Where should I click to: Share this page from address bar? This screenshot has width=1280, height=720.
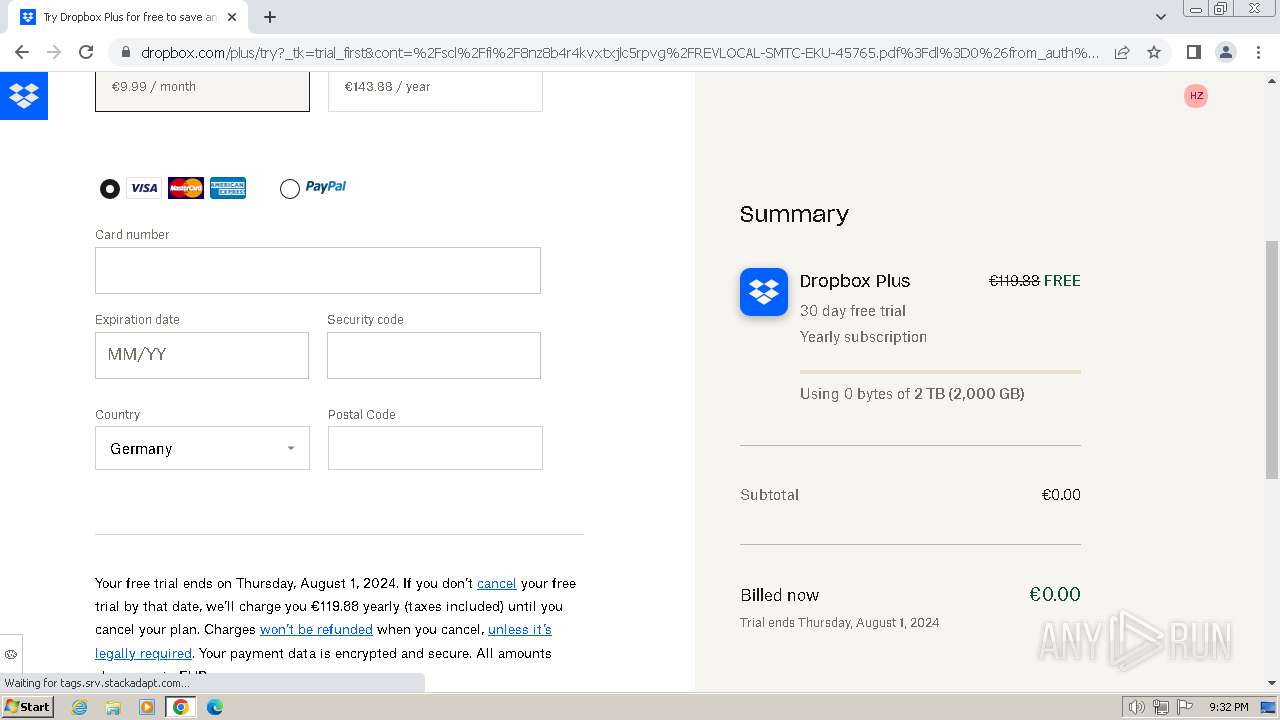click(x=1122, y=52)
